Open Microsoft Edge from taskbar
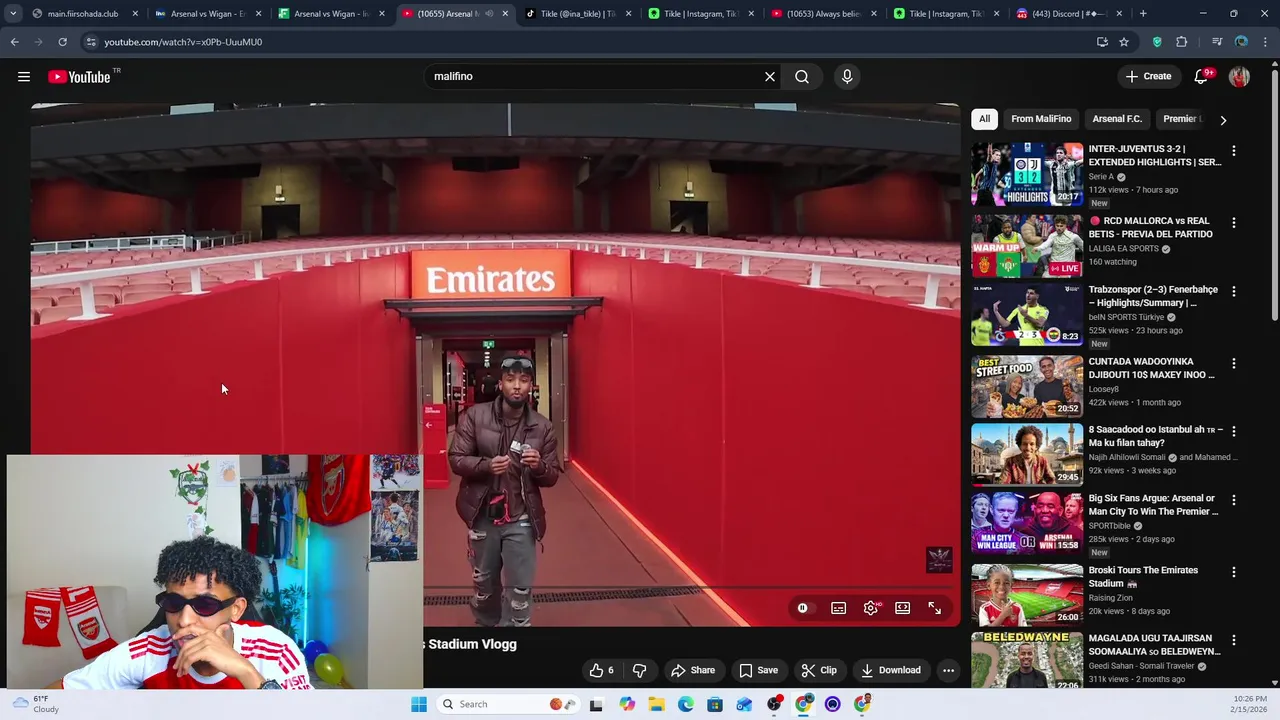This screenshot has width=1280, height=720. [685, 704]
